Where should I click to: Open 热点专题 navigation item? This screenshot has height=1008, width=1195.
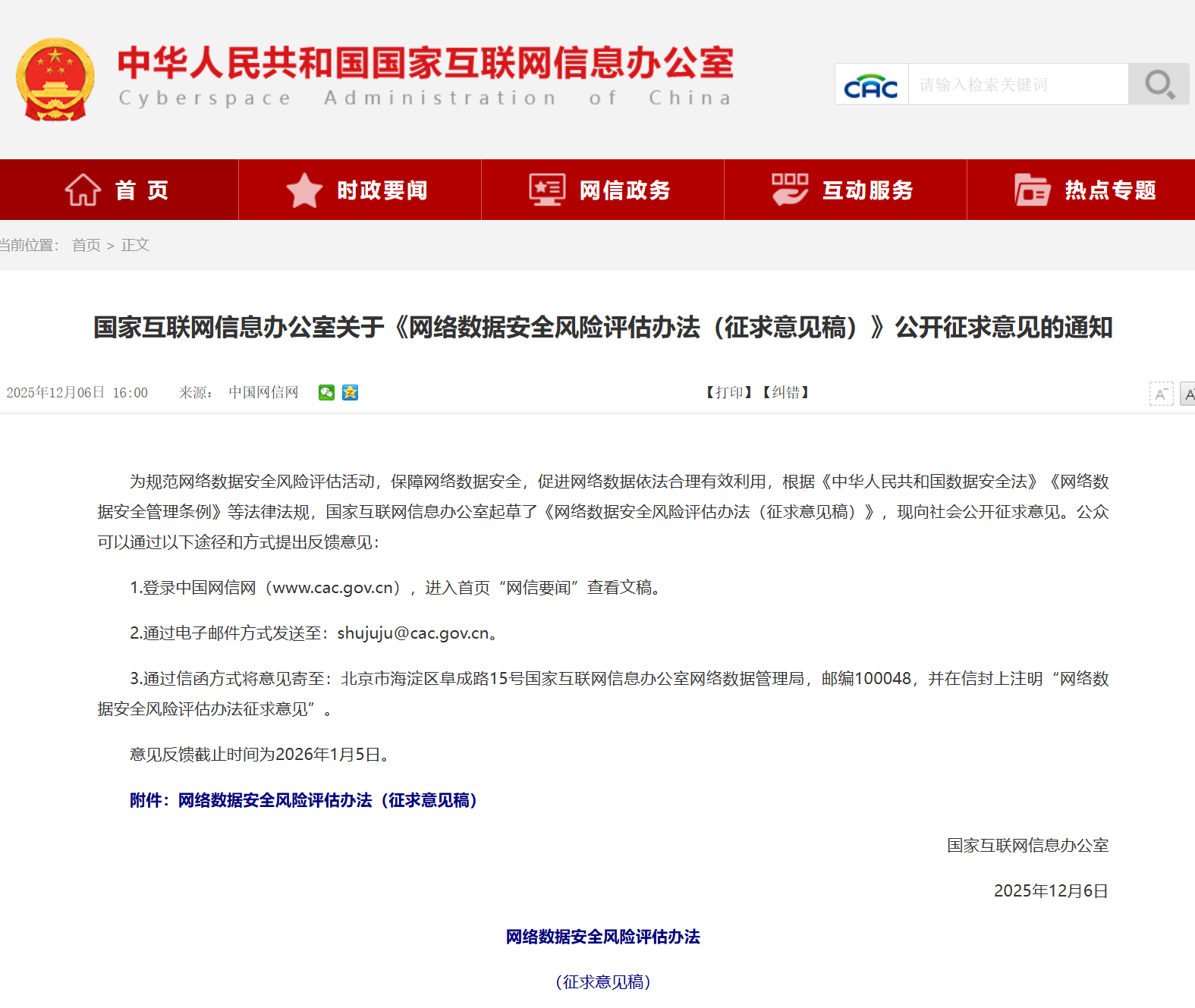[1087, 190]
